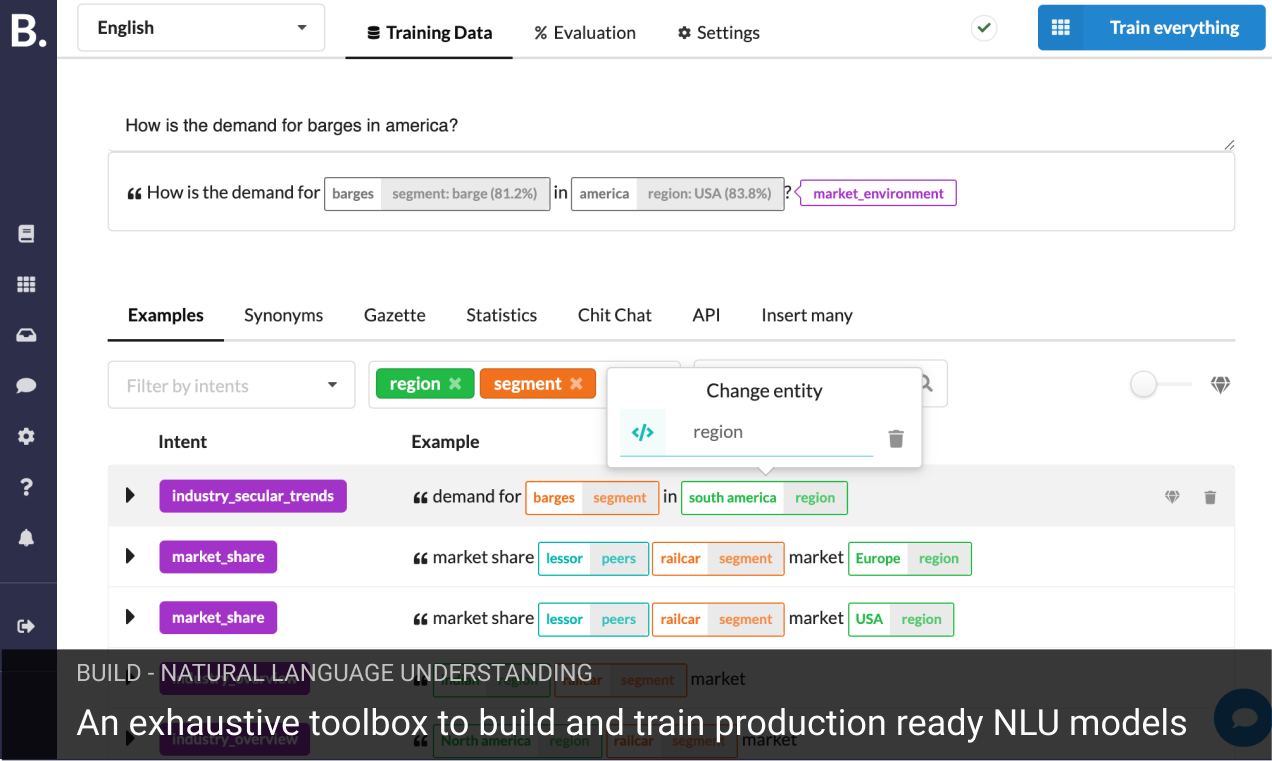Open the notifications bell icon in sidebar
1272x761 pixels.
tap(27, 538)
